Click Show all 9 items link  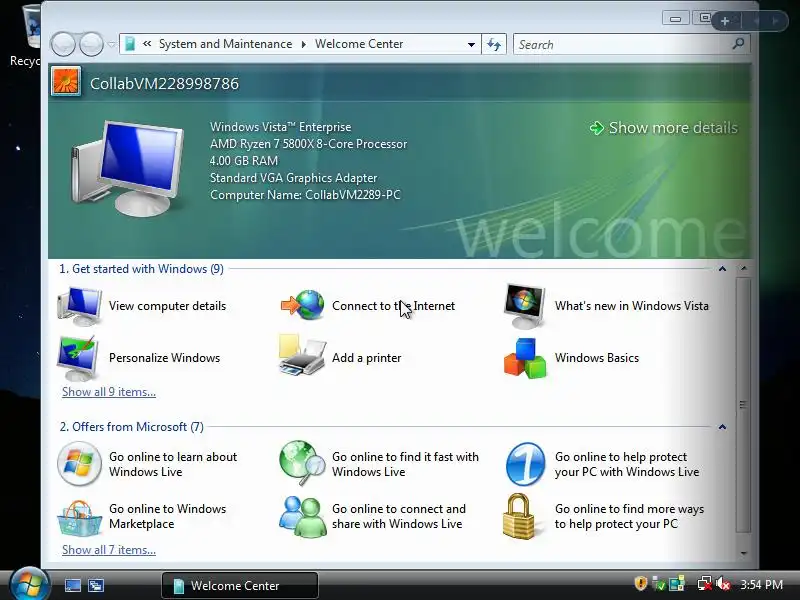[x=109, y=392]
